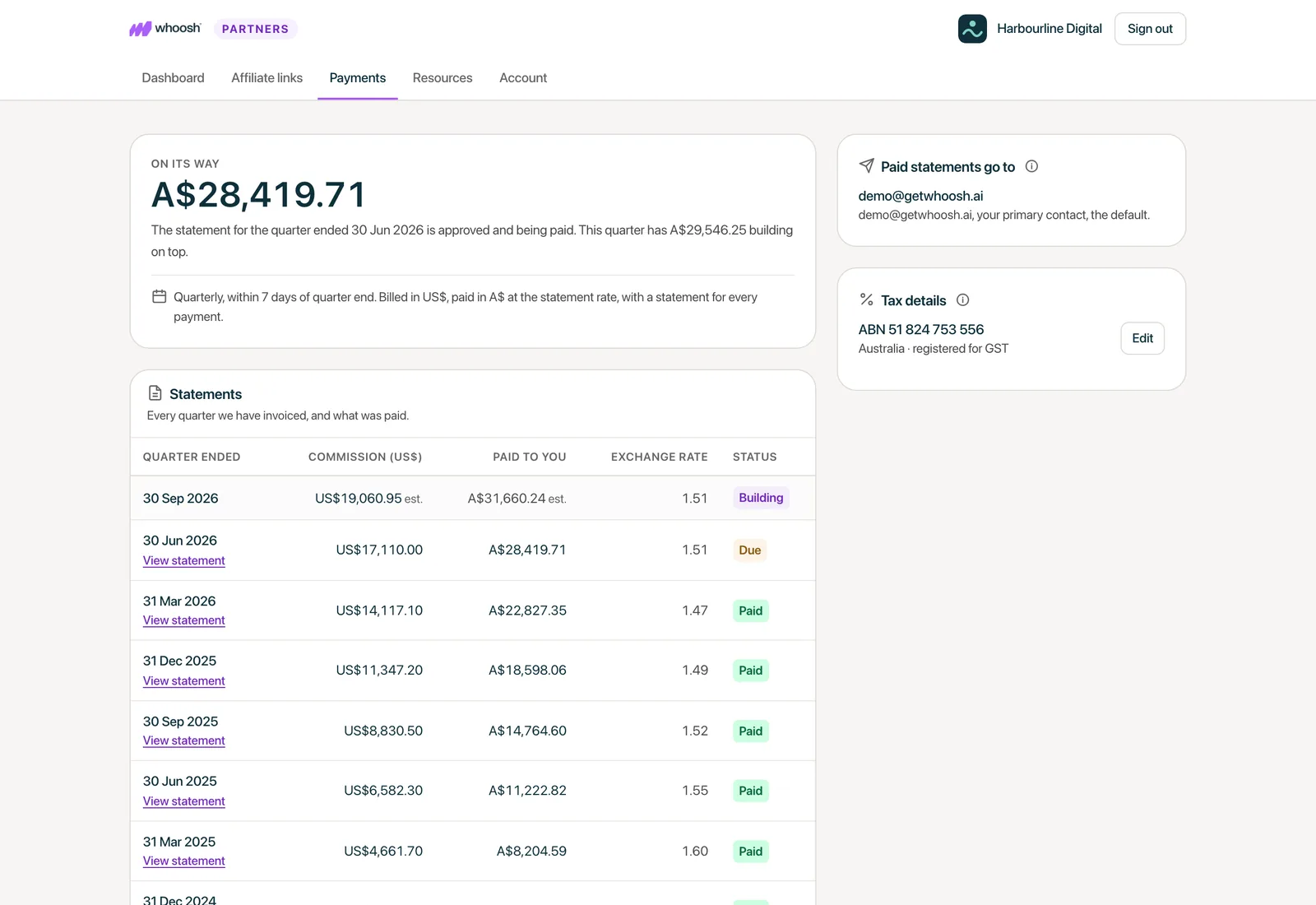
Task: Edit the tax details
Action: tap(1142, 338)
